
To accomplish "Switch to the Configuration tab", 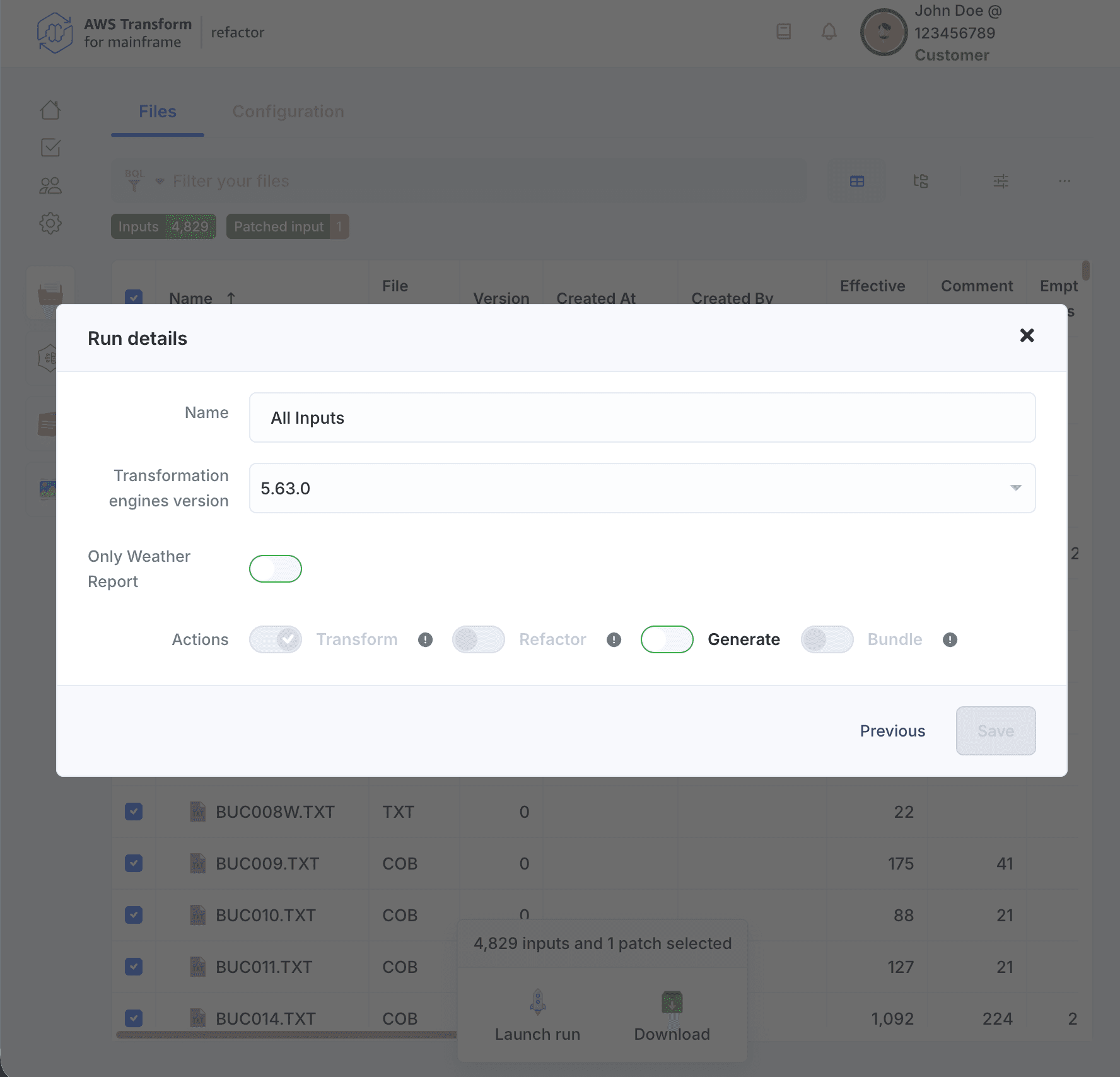I will (288, 112).
